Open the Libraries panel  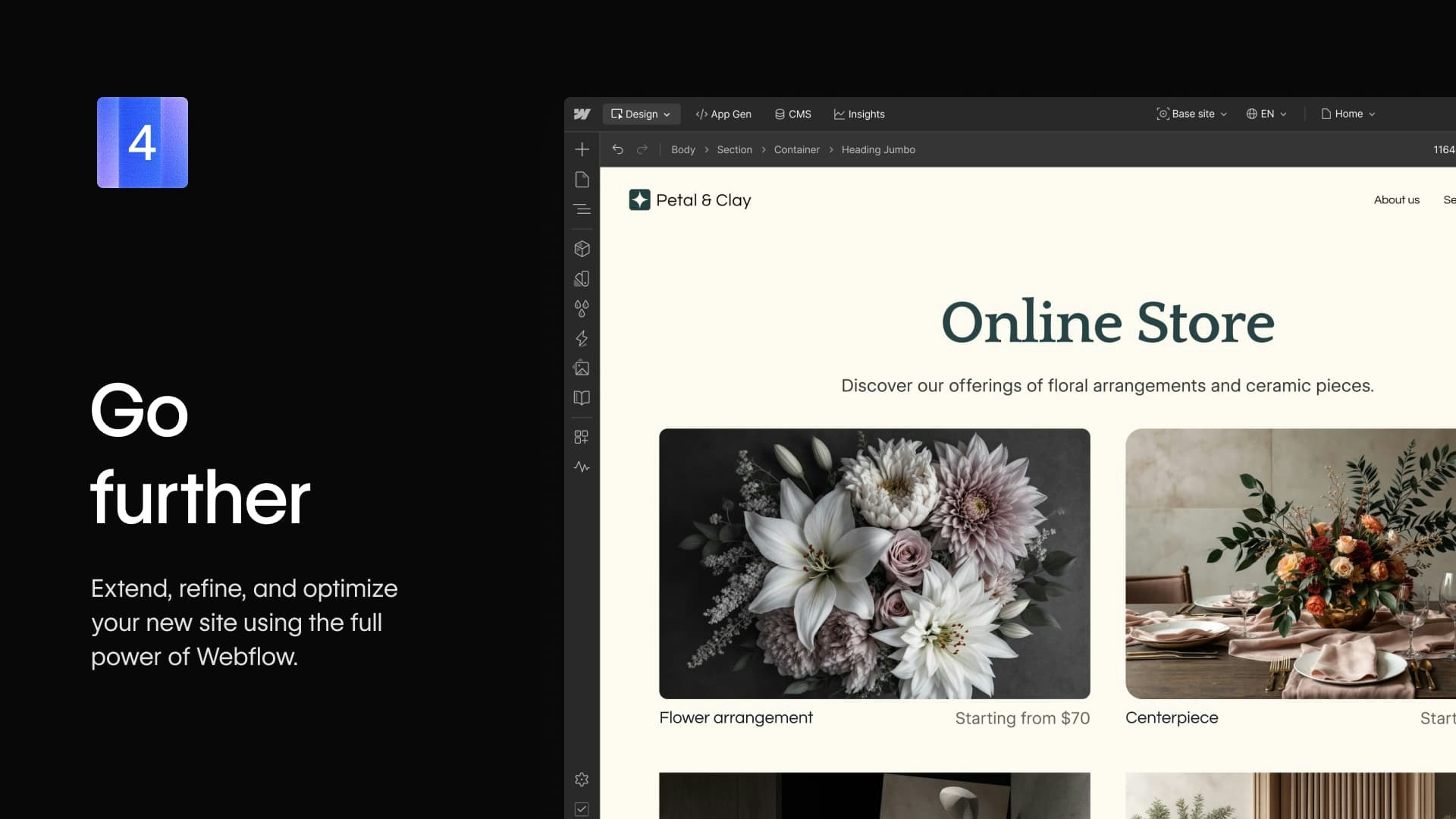(582, 398)
